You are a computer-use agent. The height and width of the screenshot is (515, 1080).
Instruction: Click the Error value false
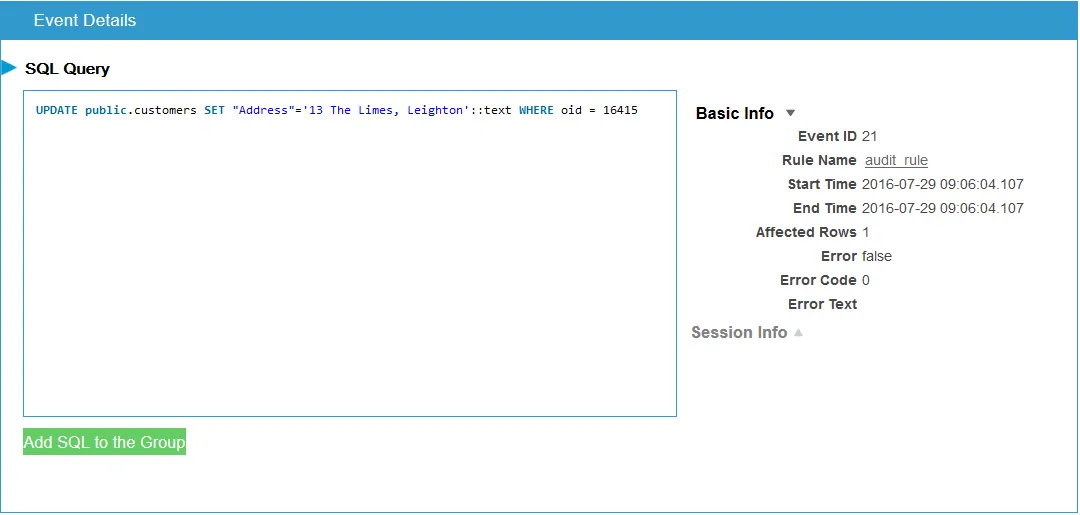pyautogui.click(x=876, y=256)
